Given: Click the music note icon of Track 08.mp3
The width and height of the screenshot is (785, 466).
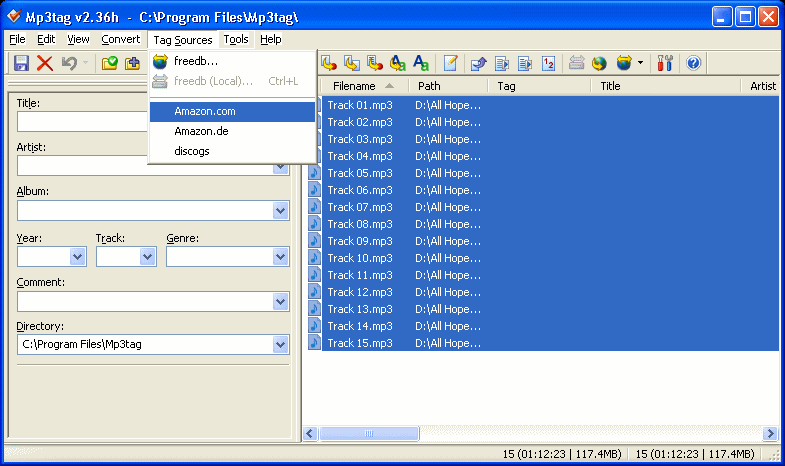Looking at the screenshot, I should point(314,224).
